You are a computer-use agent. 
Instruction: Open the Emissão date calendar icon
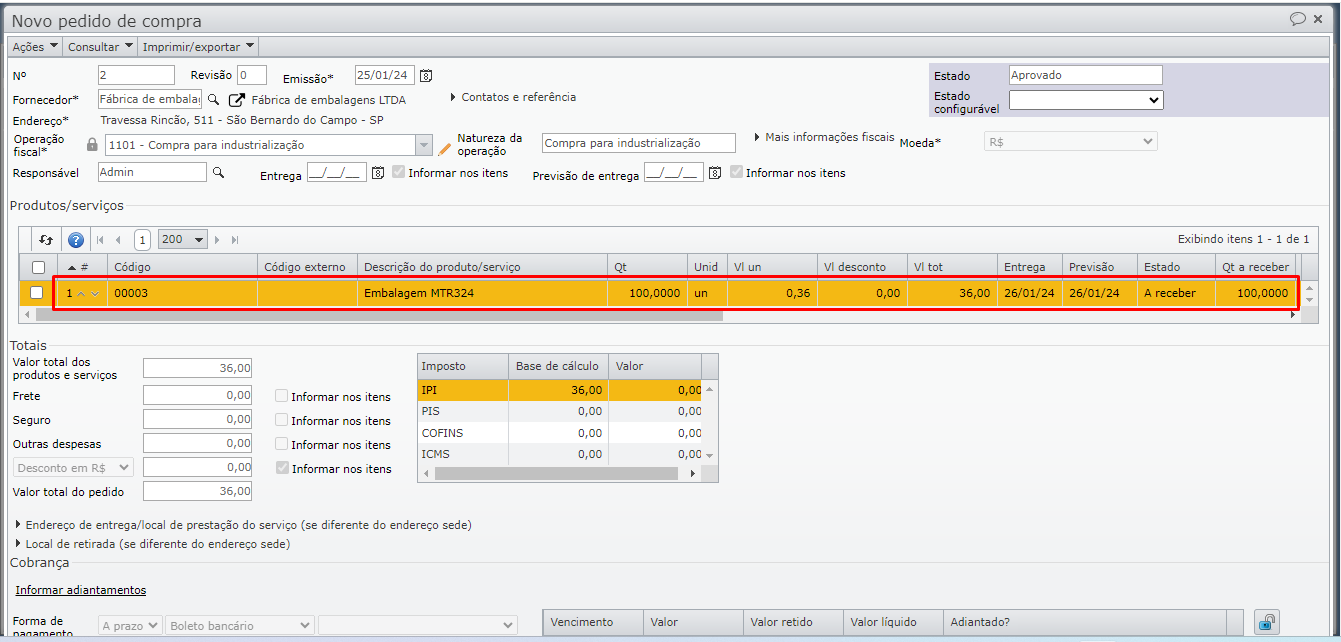426,76
